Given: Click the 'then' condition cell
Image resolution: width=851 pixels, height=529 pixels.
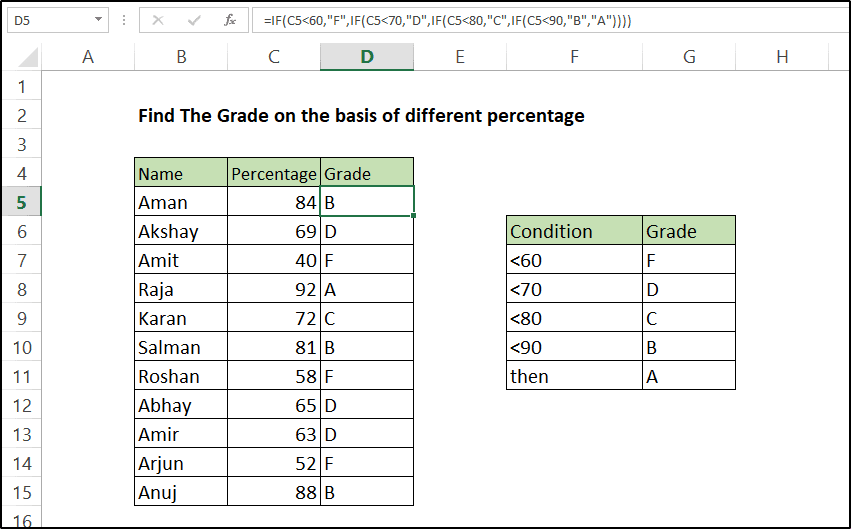Looking at the screenshot, I should coord(574,376).
